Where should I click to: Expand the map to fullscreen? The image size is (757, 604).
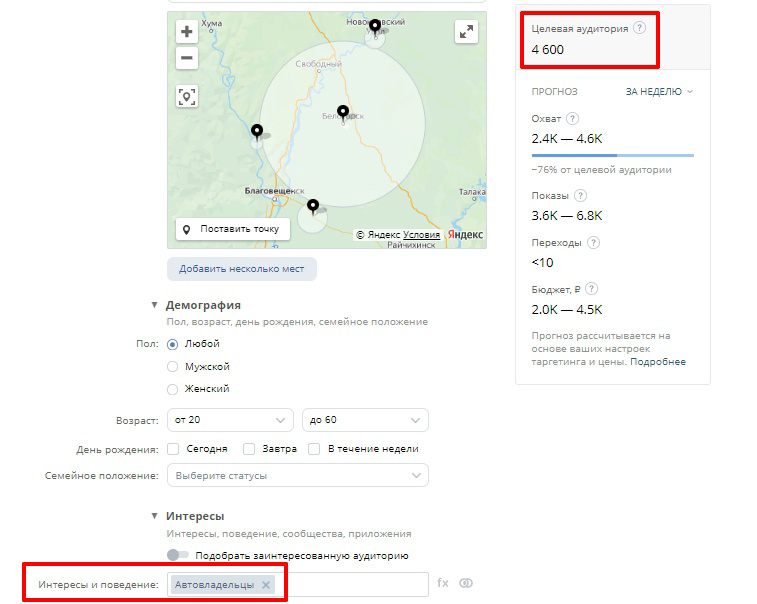pyautogui.click(x=466, y=32)
